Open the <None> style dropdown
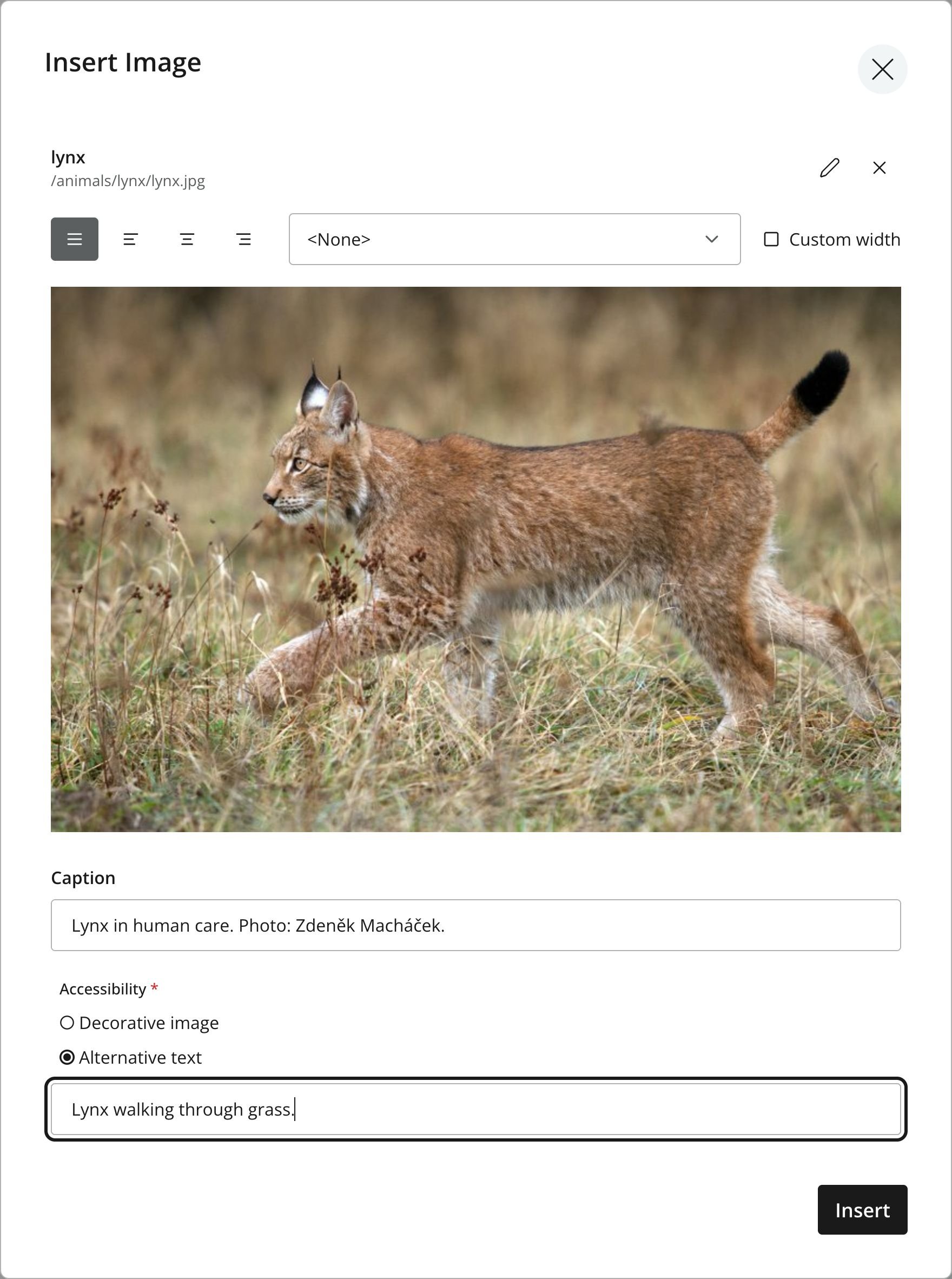Image resolution: width=952 pixels, height=1279 pixels. click(x=514, y=239)
